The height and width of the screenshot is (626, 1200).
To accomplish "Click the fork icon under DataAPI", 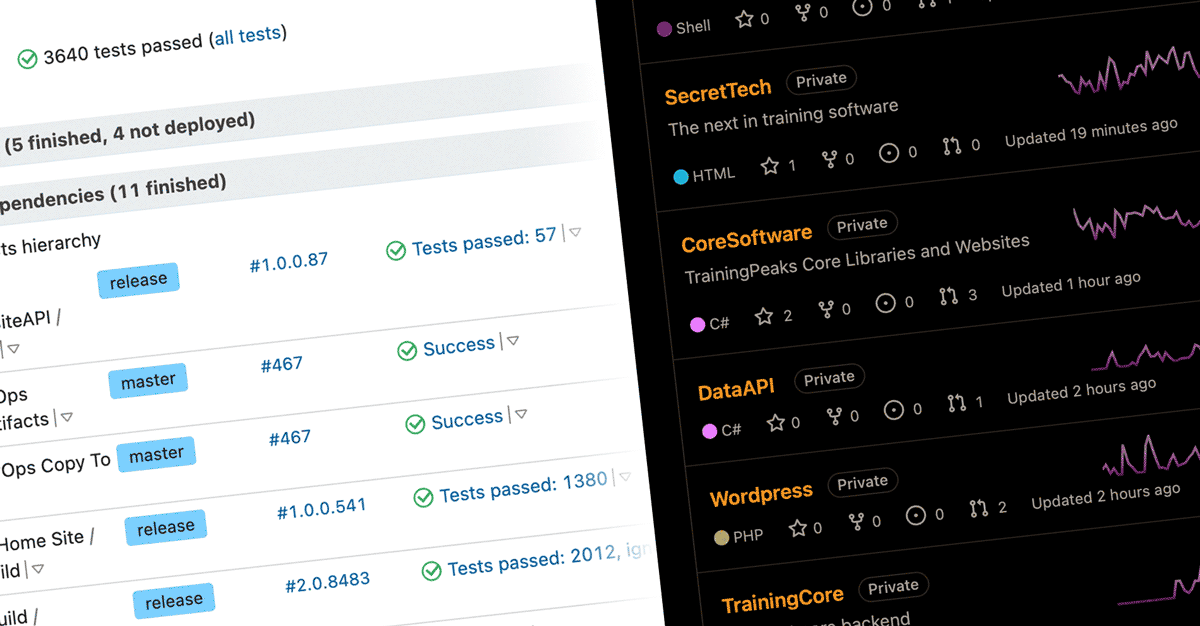I will (833, 417).
